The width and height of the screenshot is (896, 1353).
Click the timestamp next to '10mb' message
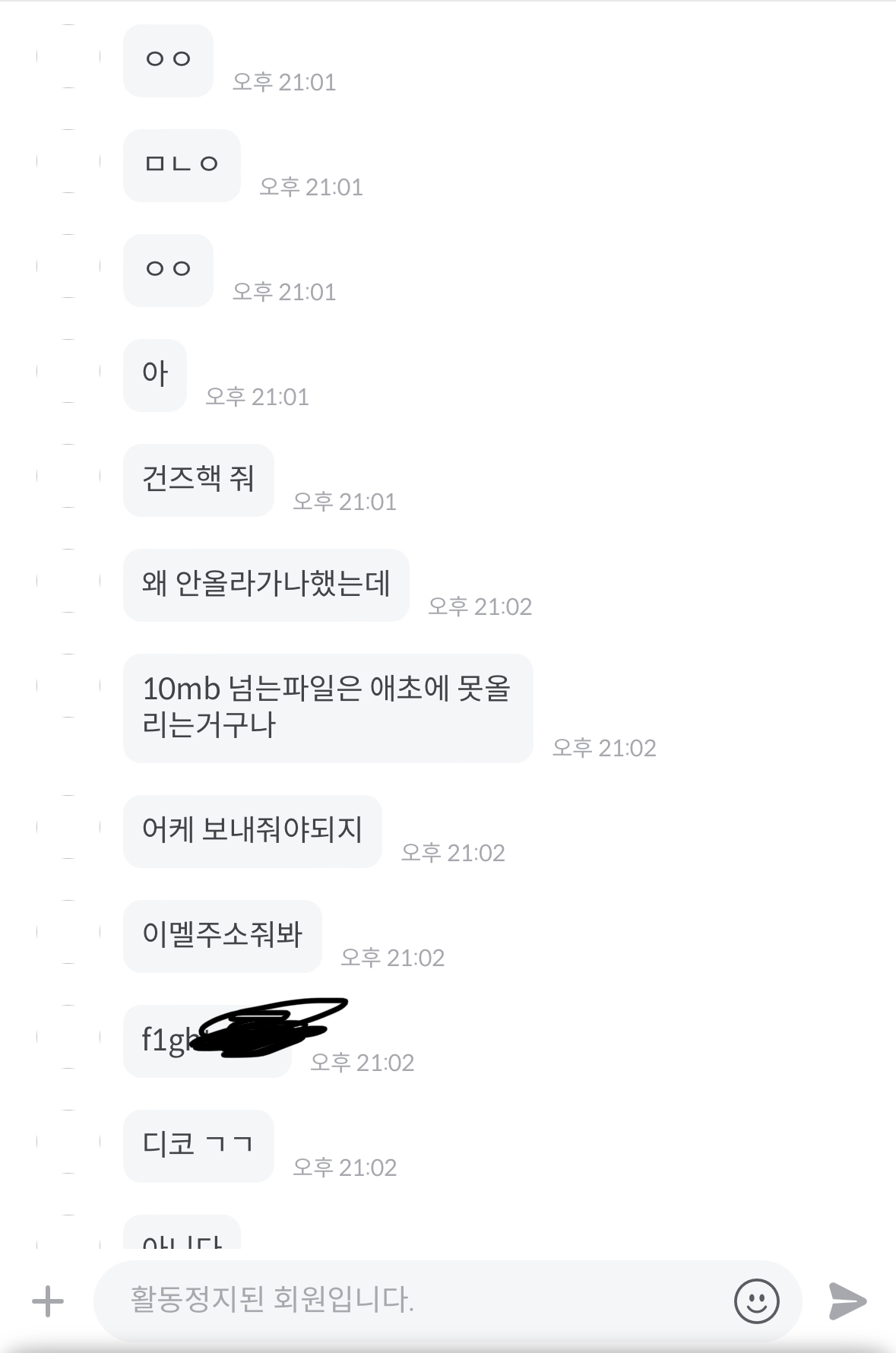pyautogui.click(x=604, y=748)
